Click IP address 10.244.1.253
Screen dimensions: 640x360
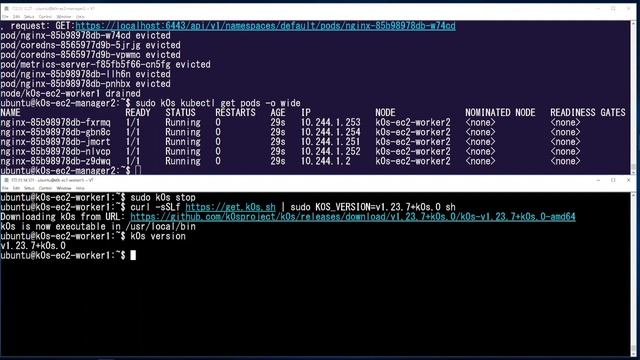click(x=331, y=122)
